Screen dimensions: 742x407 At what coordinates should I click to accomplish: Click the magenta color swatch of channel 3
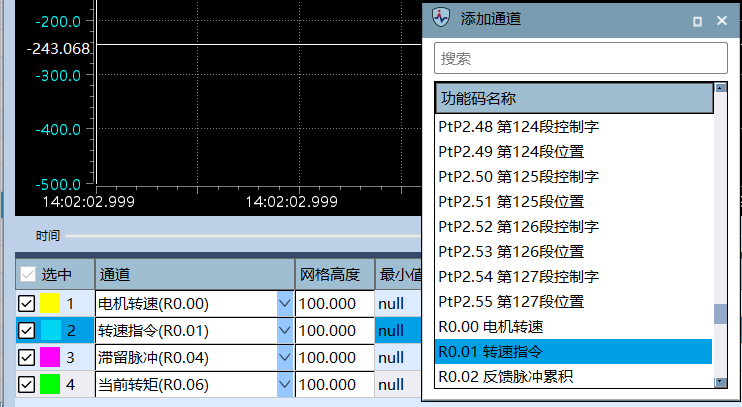pyautogui.click(x=50, y=357)
